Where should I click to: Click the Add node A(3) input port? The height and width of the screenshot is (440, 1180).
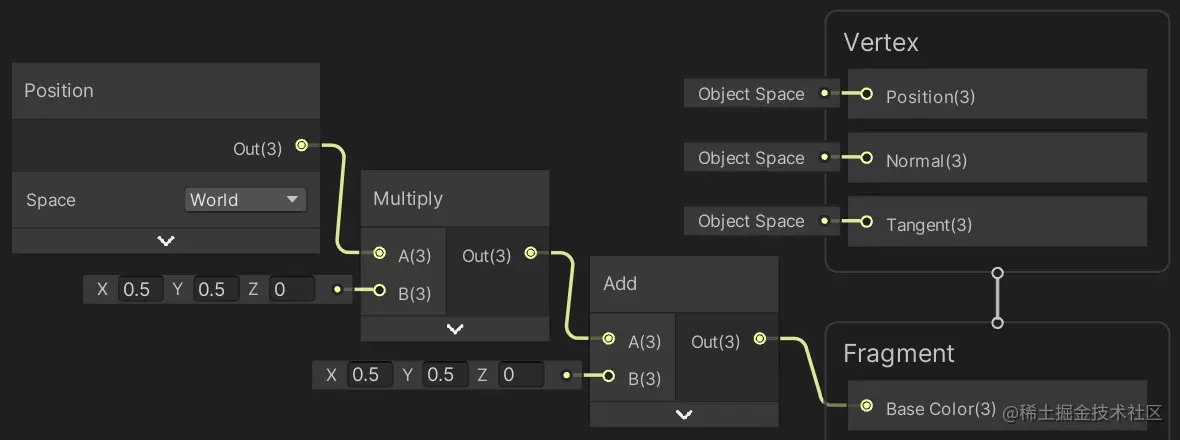pyautogui.click(x=609, y=340)
